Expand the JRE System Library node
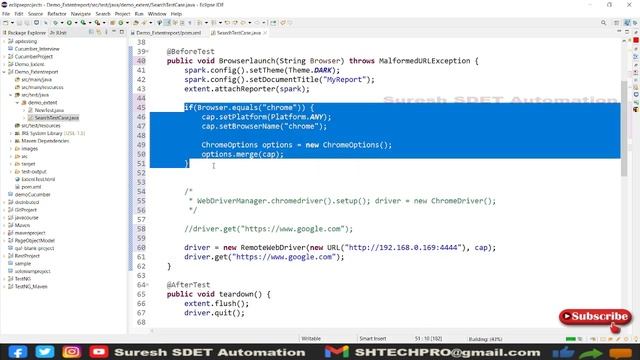The width and height of the screenshot is (640, 360). 11,133
